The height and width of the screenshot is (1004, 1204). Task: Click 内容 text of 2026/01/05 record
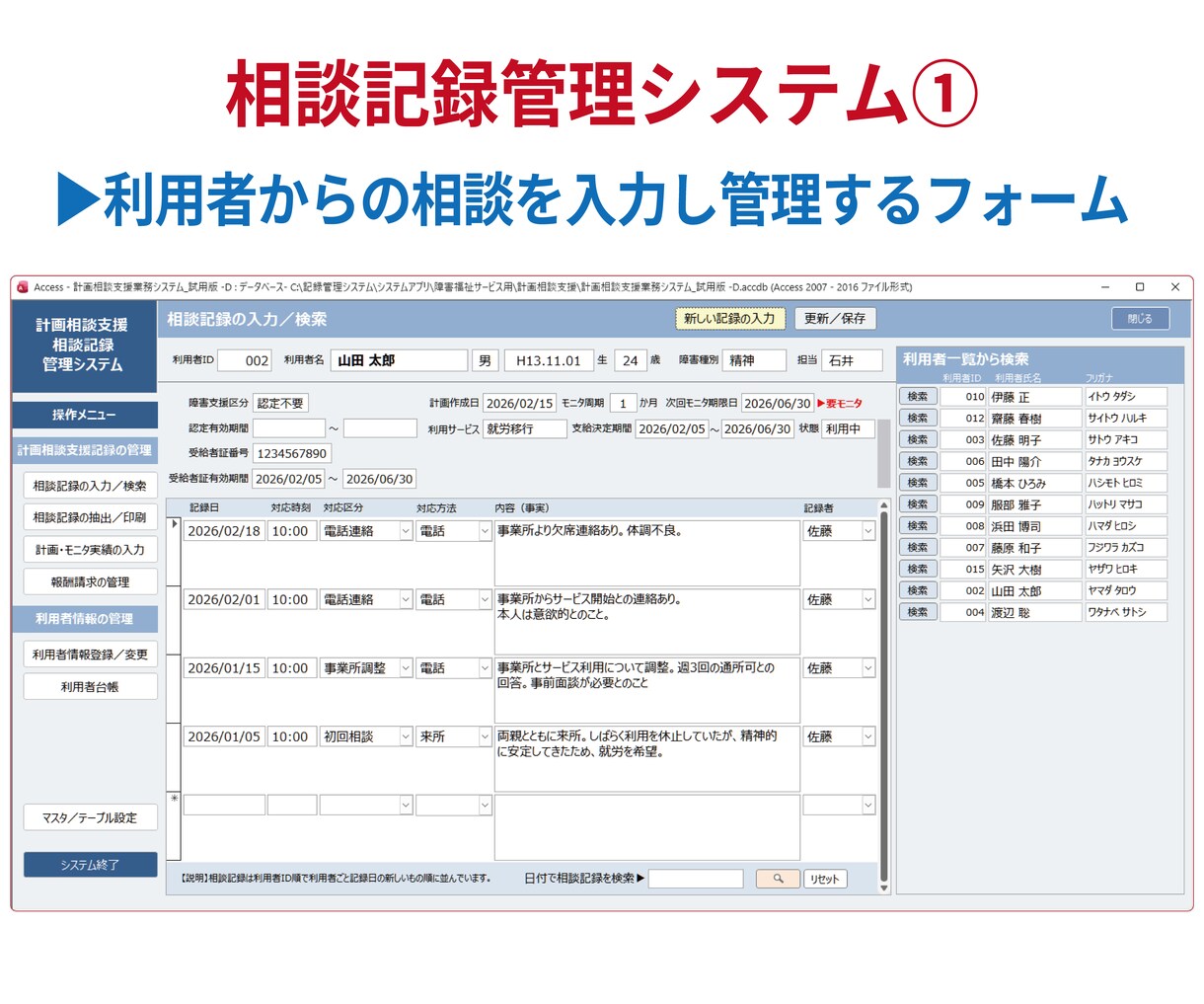coord(646,758)
